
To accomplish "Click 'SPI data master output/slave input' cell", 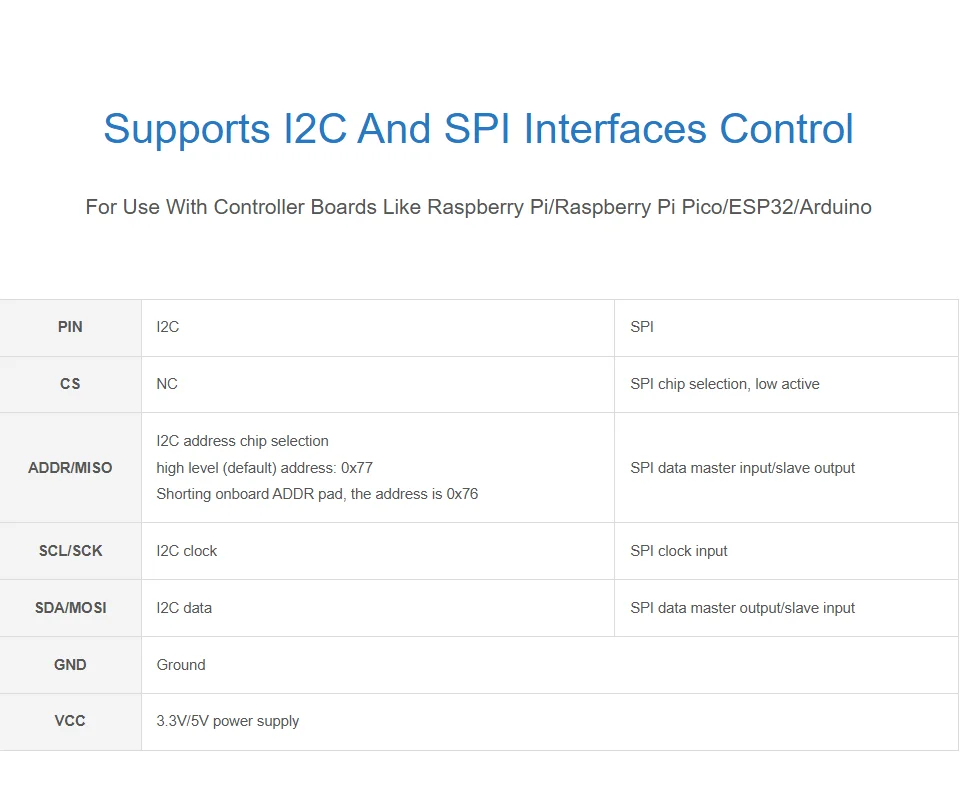I will pos(787,608).
